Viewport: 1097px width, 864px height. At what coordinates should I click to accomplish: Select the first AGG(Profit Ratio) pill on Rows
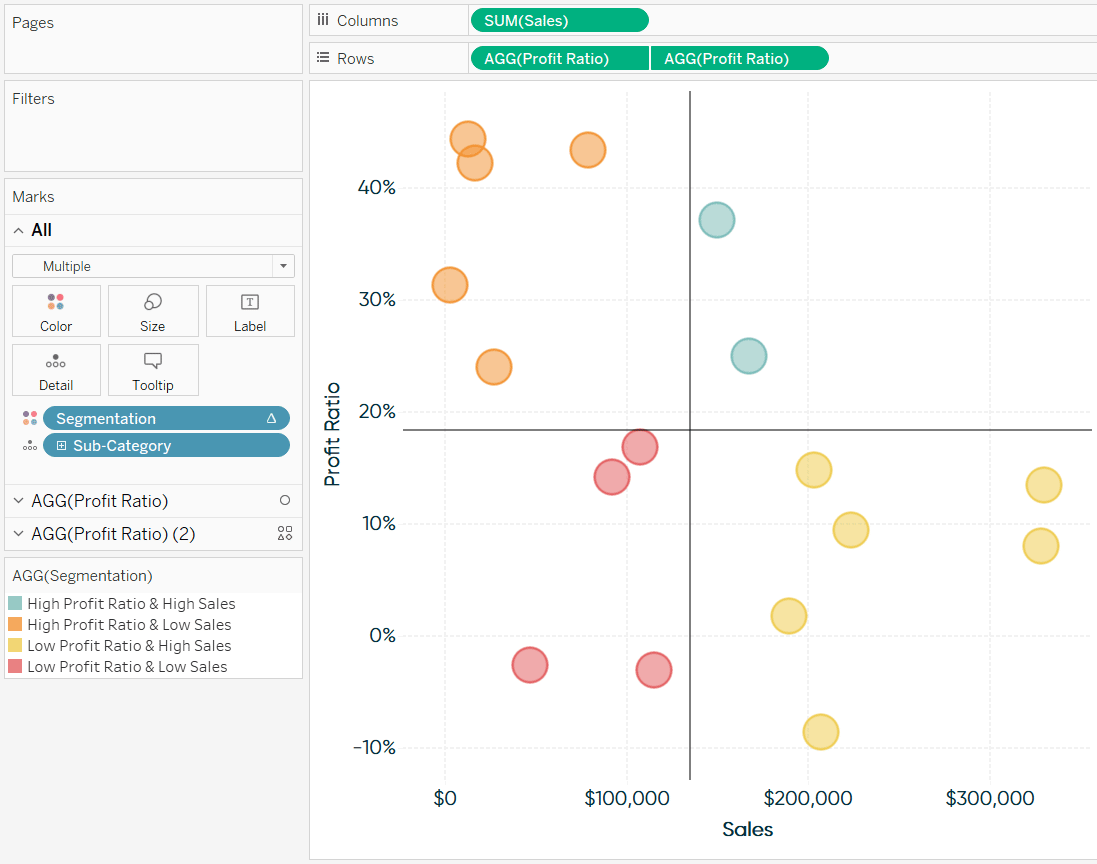(559, 57)
